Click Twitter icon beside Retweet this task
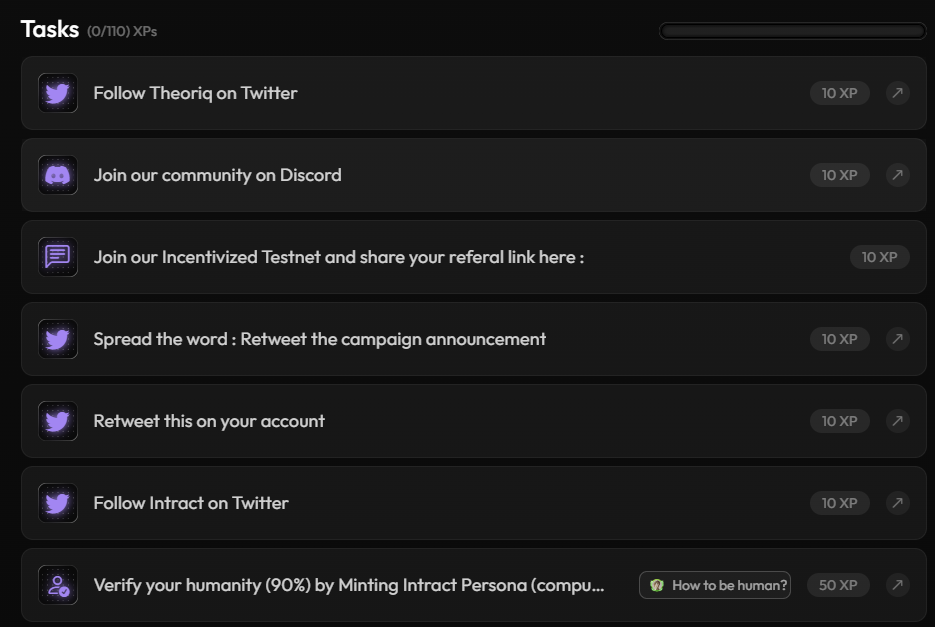Screen dimensions: 935x627 point(58,421)
